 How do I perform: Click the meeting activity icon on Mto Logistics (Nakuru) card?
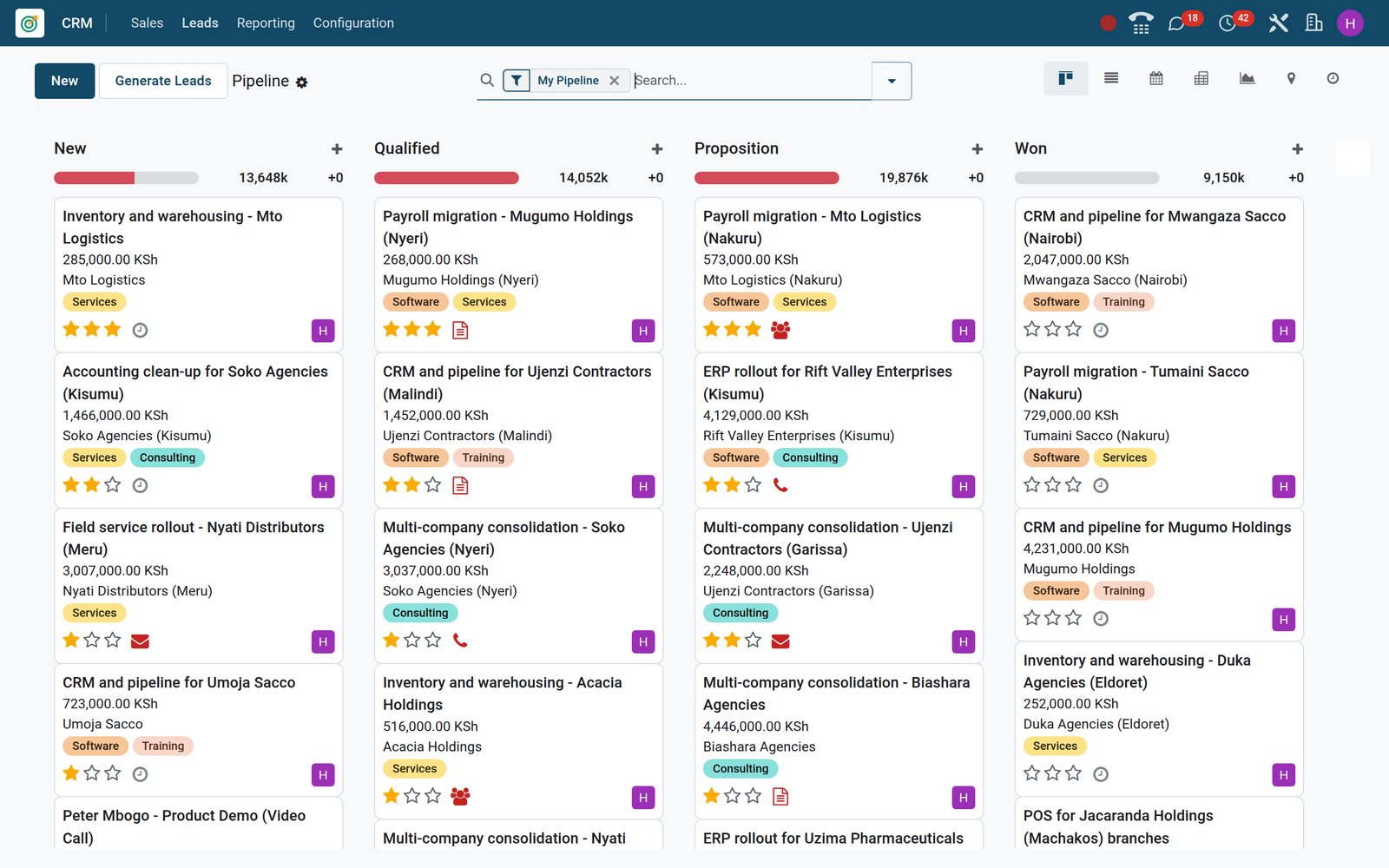pos(780,330)
